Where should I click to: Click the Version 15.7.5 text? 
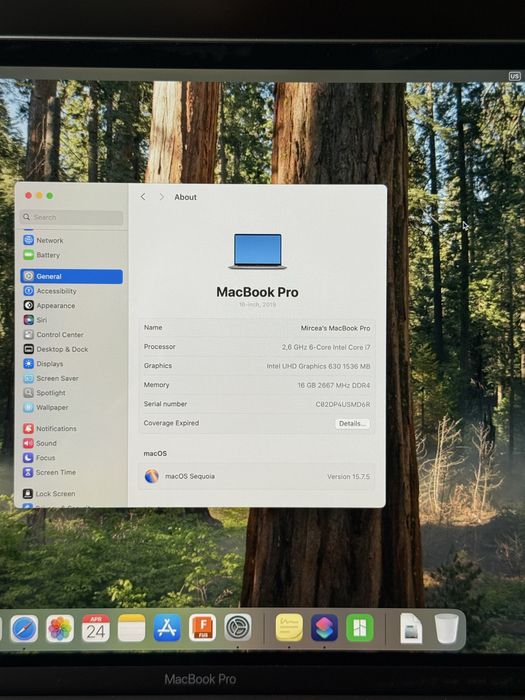(x=348, y=477)
